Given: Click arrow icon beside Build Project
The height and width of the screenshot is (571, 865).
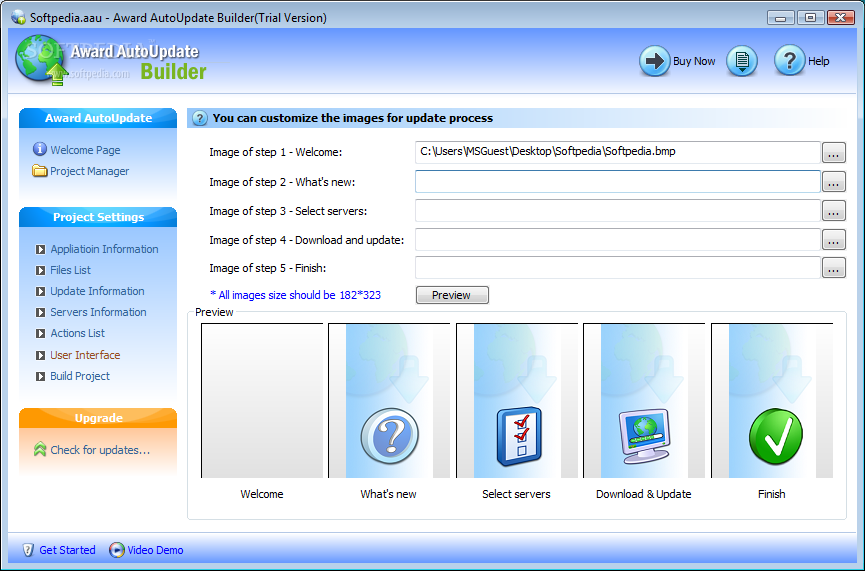Looking at the screenshot, I should pos(40,376).
